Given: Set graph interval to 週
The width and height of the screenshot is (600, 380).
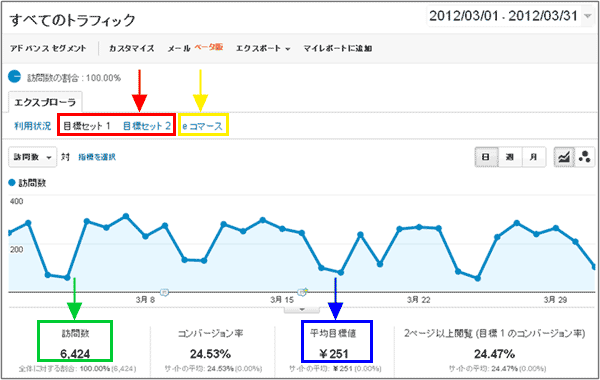Looking at the screenshot, I should [510, 157].
